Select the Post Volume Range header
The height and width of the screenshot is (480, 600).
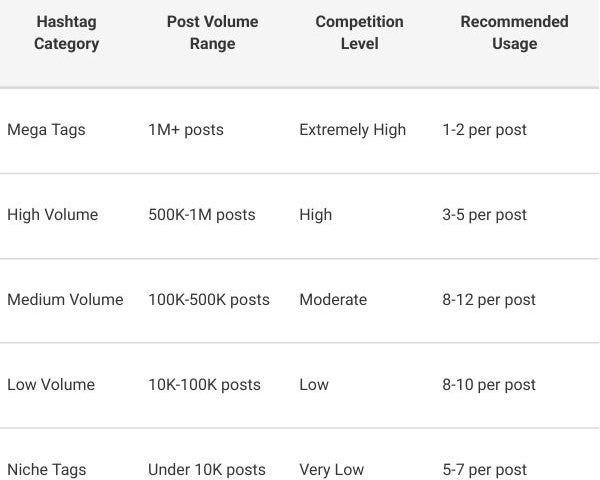click(x=212, y=33)
